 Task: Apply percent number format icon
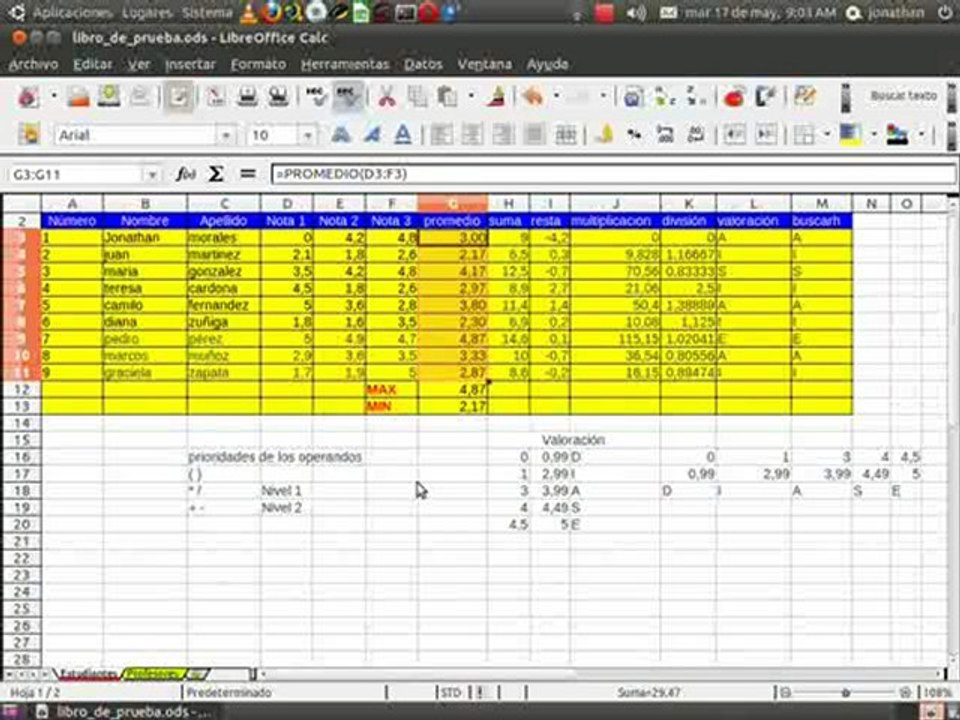coord(634,134)
